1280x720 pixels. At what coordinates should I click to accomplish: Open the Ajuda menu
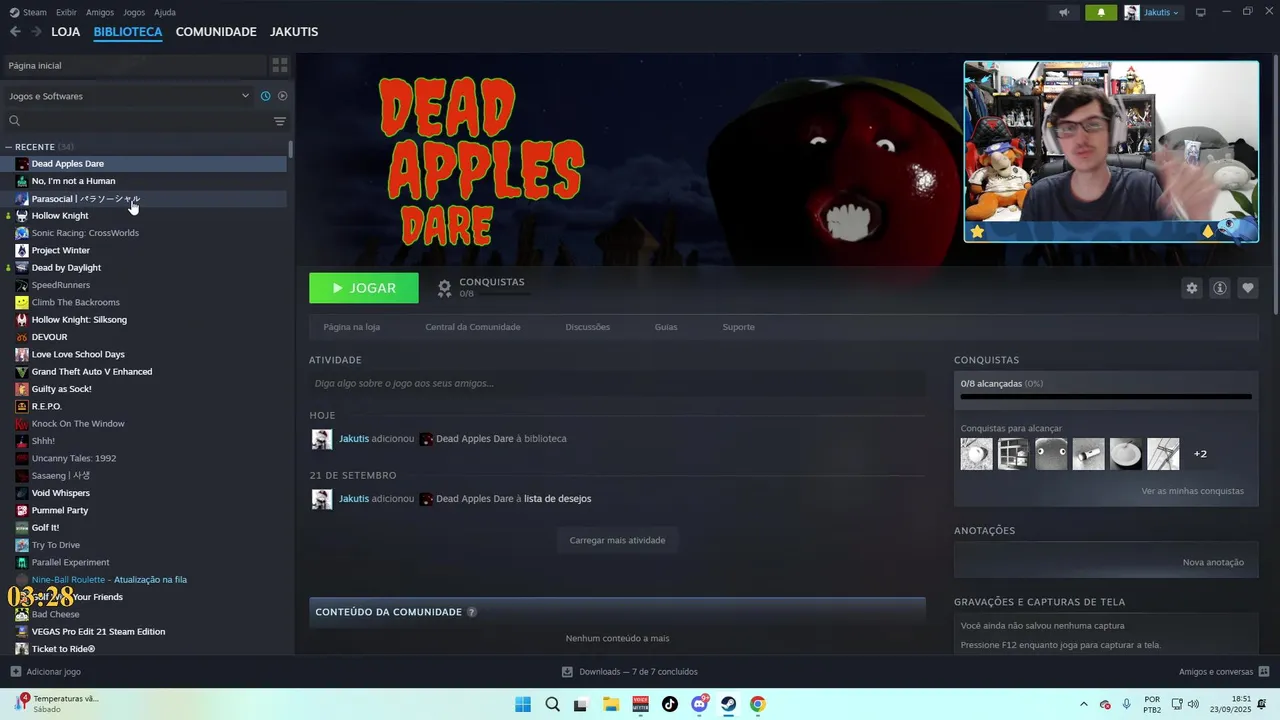[x=165, y=12]
